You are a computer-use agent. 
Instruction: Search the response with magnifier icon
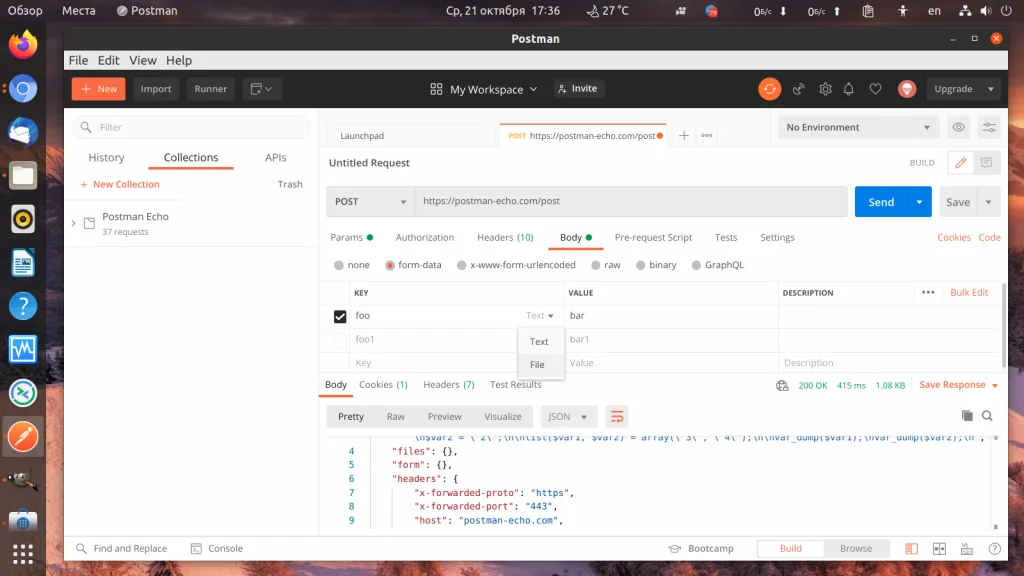987,416
